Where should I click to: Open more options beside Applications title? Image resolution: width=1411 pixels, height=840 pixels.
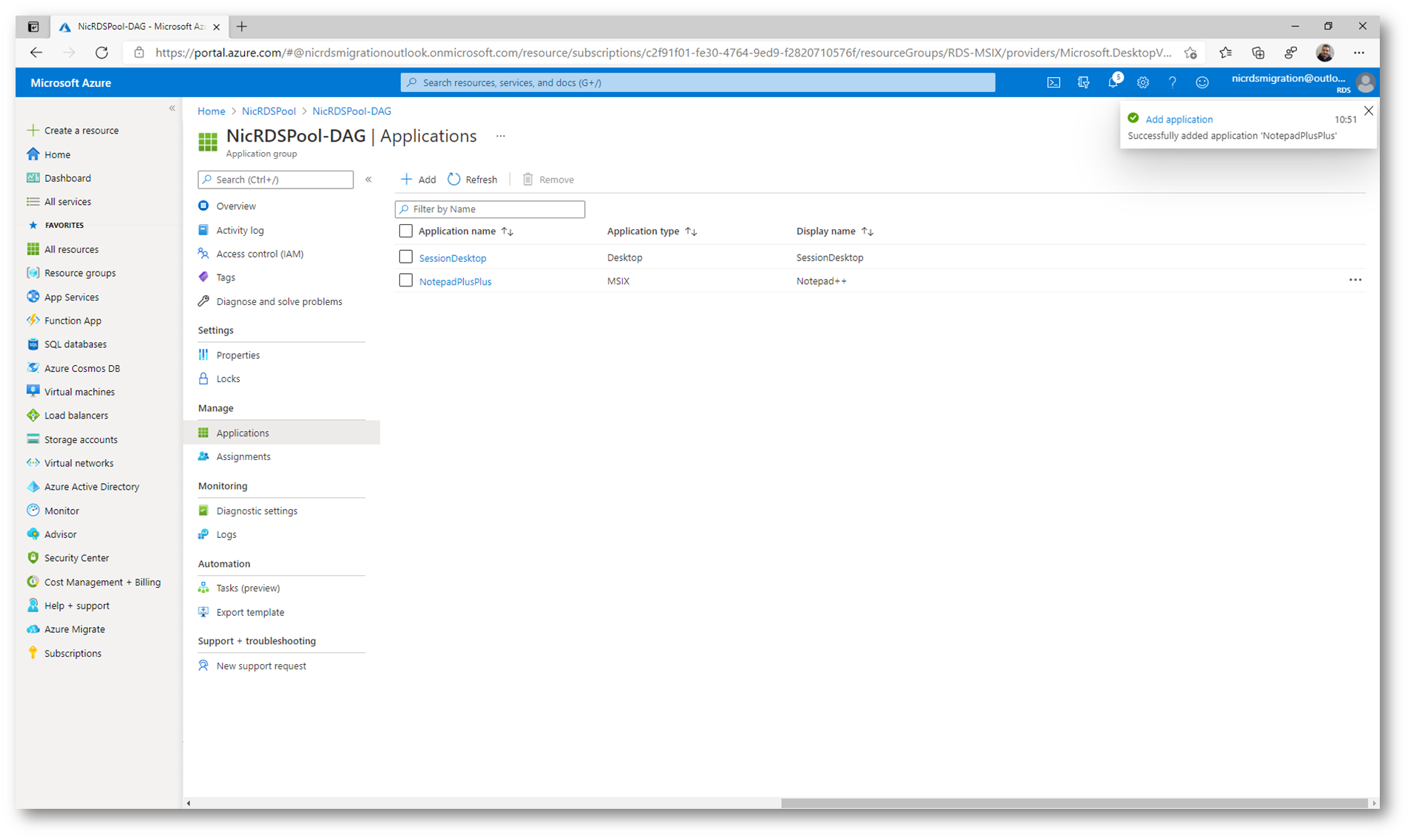click(500, 136)
